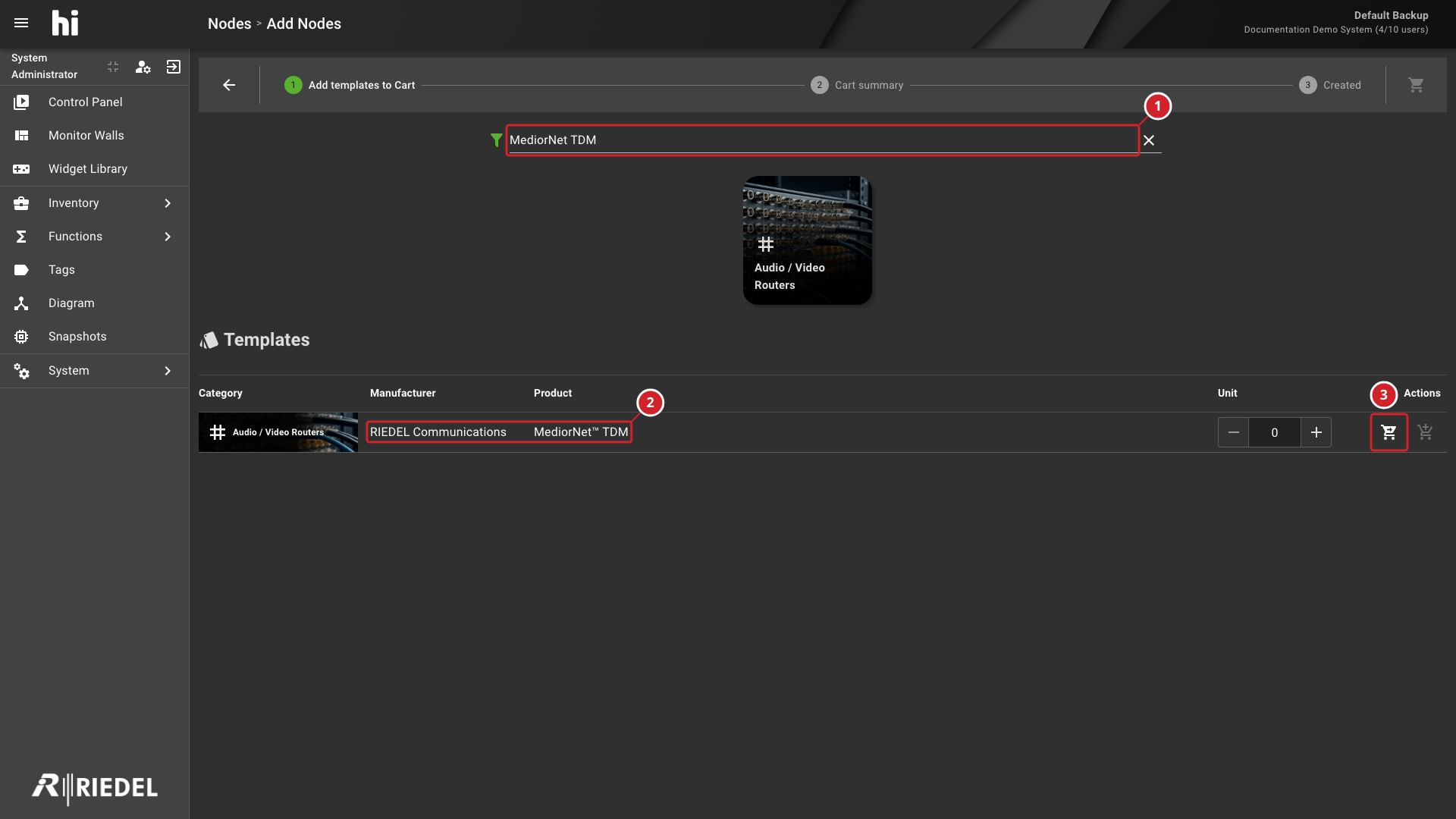Click the Product column header
Image resolution: width=1456 pixels, height=819 pixels.
tap(553, 393)
